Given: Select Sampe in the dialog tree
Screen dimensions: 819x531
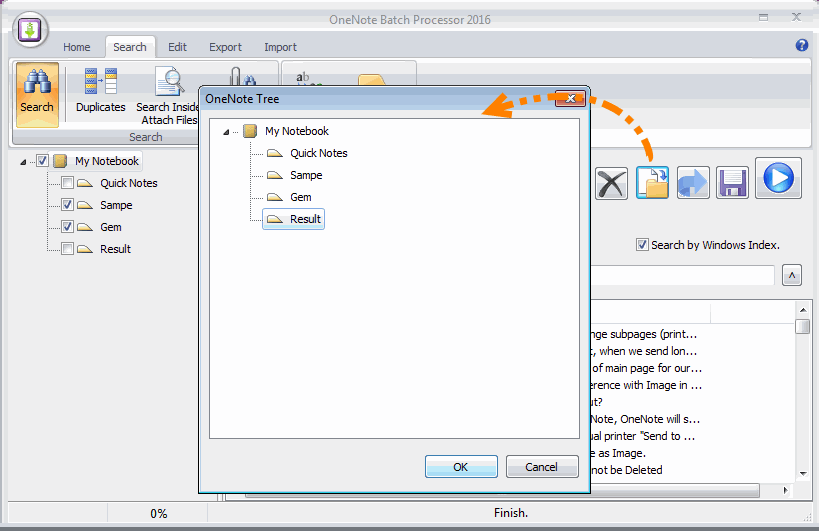Looking at the screenshot, I should pyautogui.click(x=306, y=175).
